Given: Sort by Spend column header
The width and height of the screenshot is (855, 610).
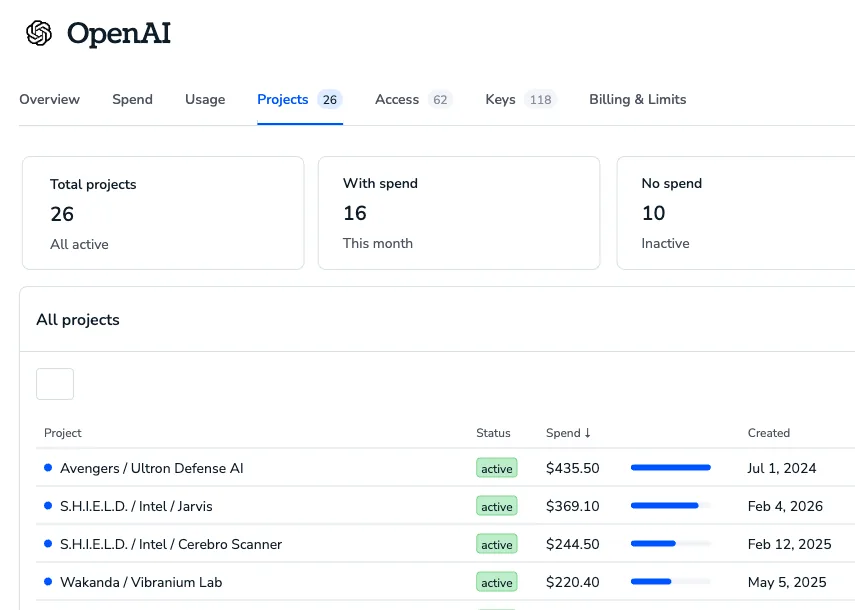Looking at the screenshot, I should tap(568, 433).
